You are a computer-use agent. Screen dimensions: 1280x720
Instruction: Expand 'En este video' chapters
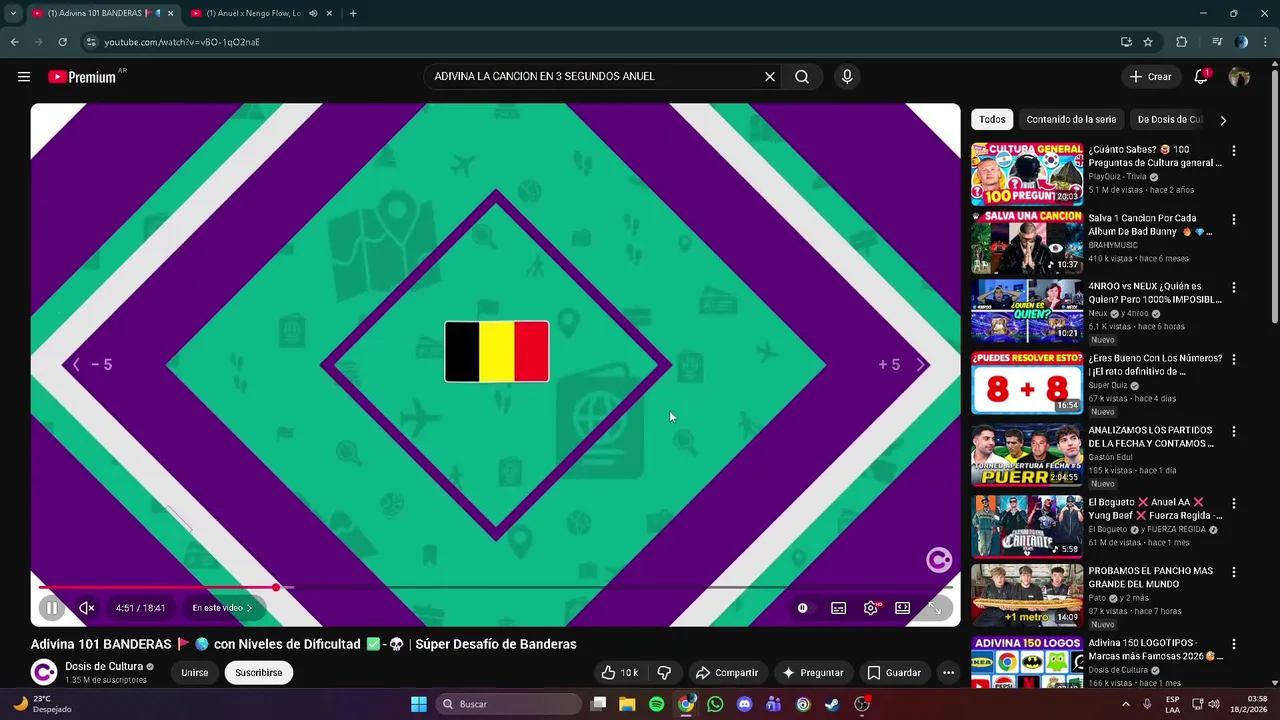[x=222, y=608]
